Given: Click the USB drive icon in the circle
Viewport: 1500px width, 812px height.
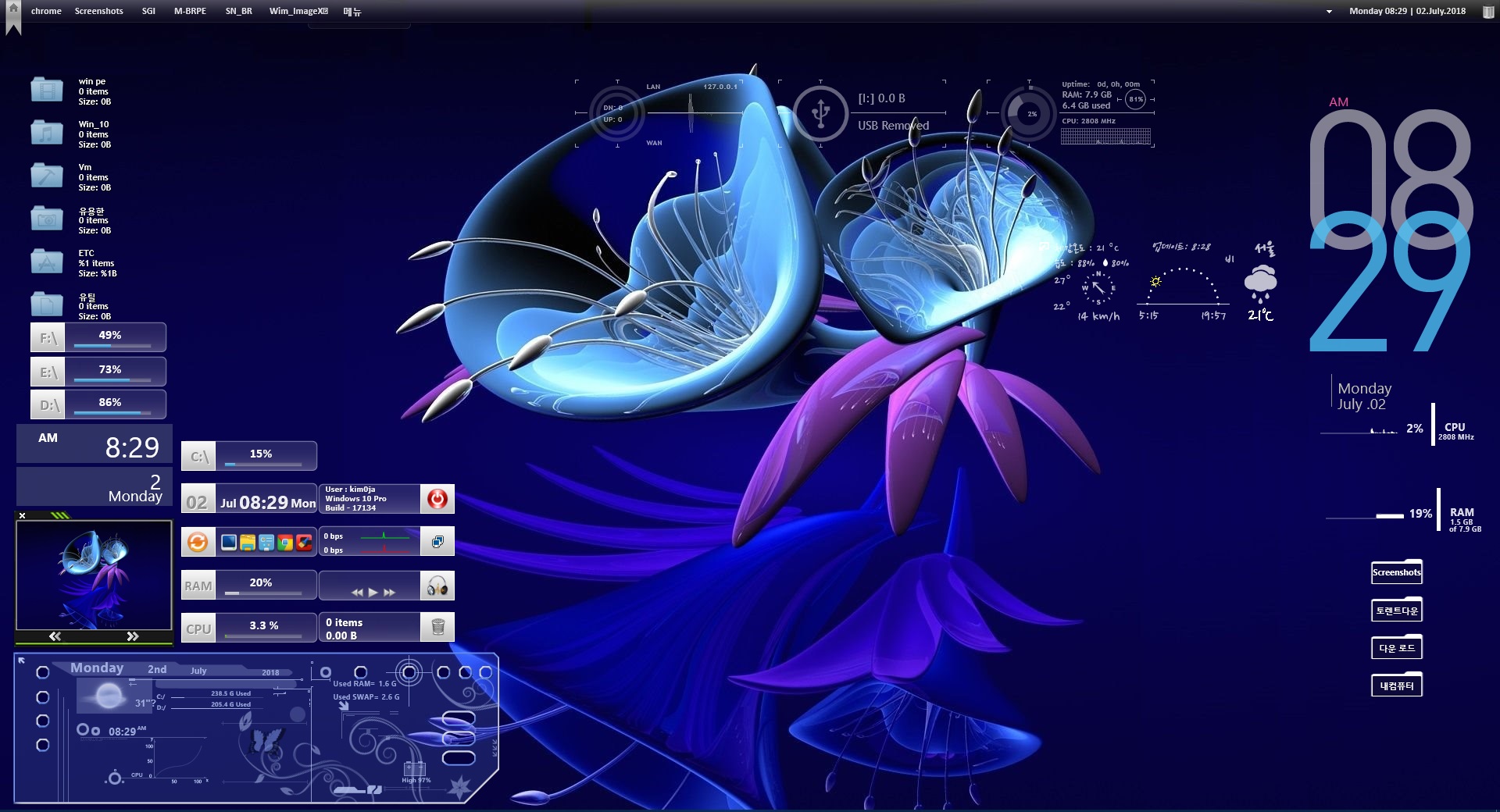Looking at the screenshot, I should pyautogui.click(x=820, y=113).
